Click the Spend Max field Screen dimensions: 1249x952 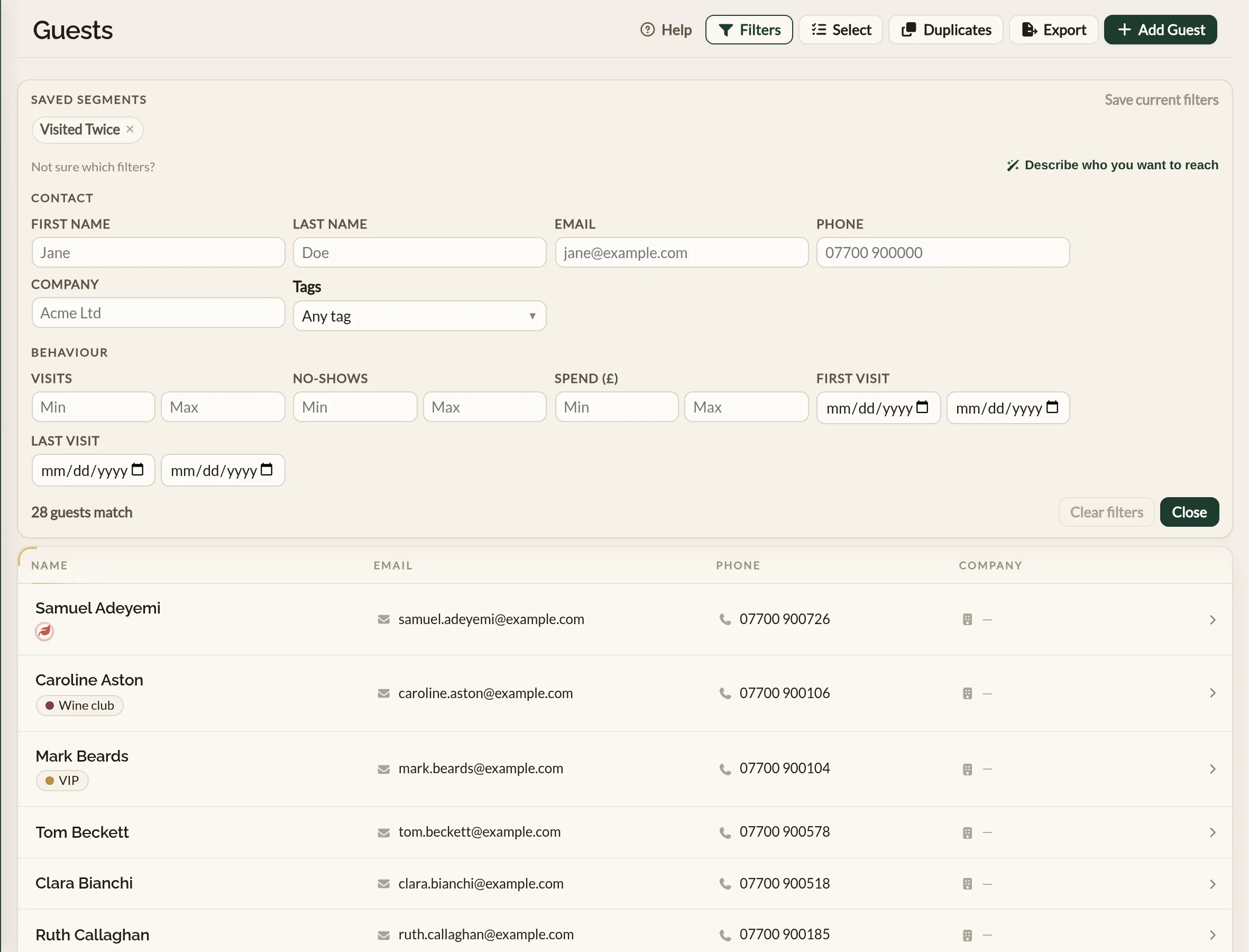[746, 407]
